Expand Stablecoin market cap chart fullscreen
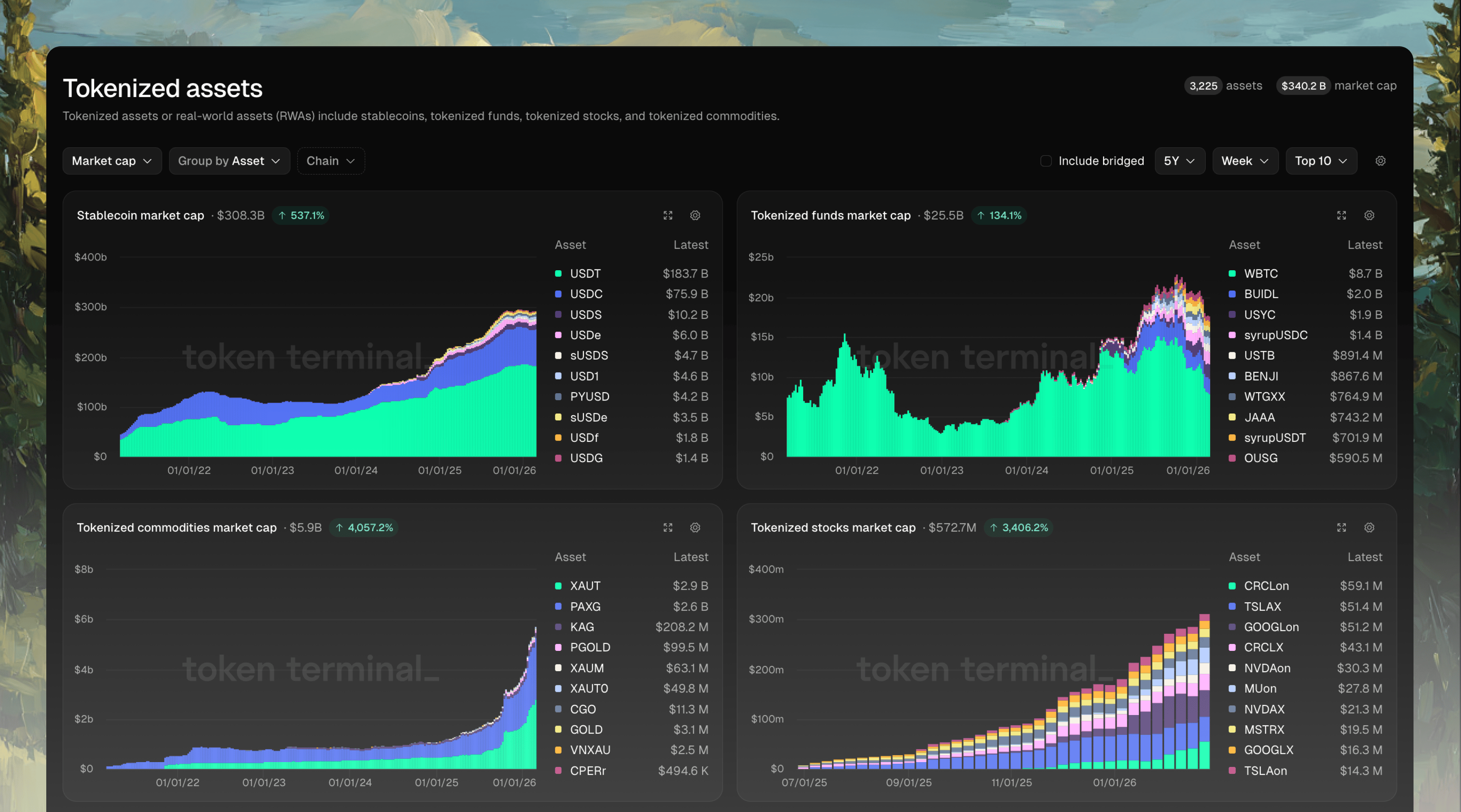This screenshot has width=1461, height=812. click(x=668, y=215)
